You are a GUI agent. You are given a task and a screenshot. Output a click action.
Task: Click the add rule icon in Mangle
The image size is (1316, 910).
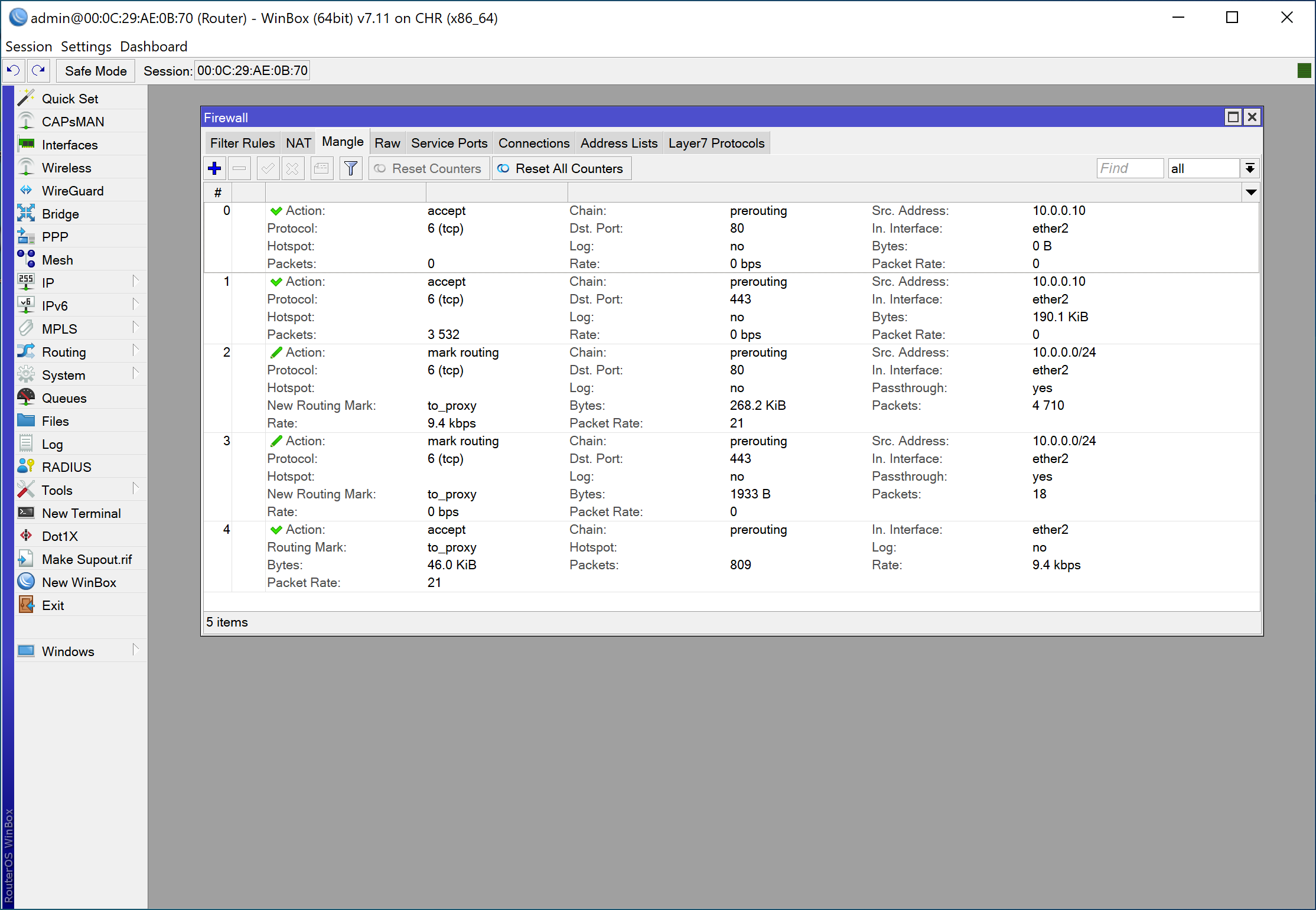click(213, 168)
